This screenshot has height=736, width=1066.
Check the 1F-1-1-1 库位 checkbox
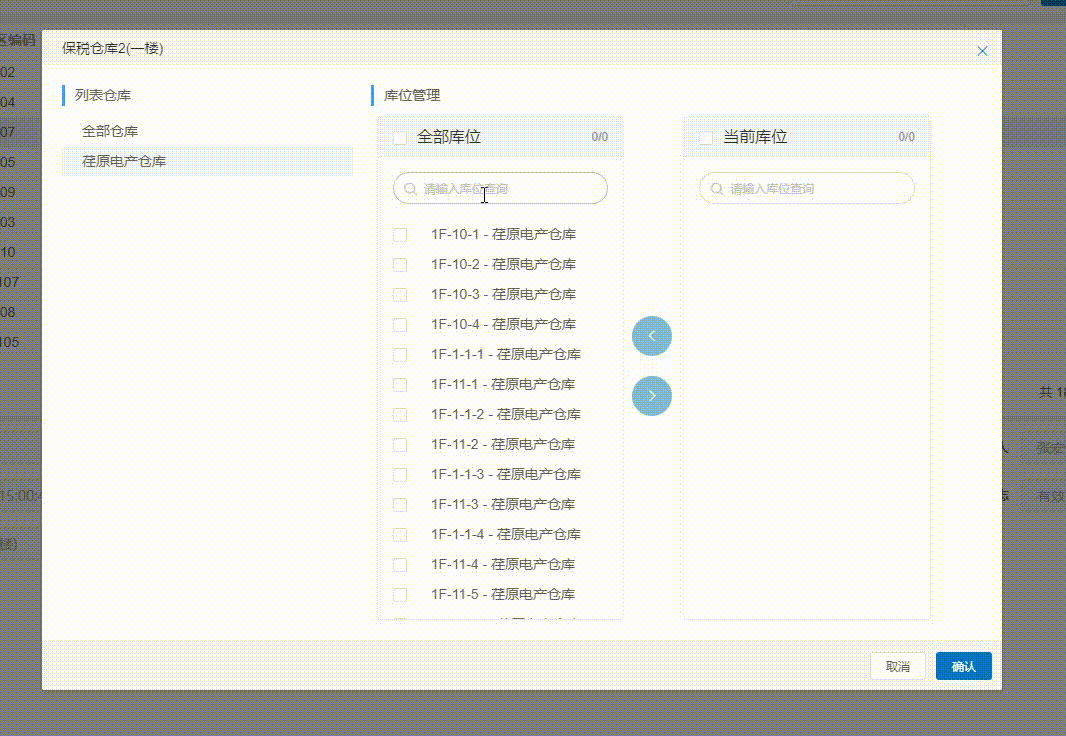(x=400, y=354)
